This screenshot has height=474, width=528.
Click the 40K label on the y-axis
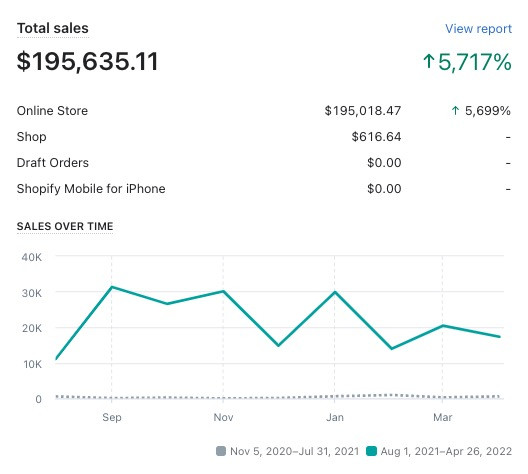(32, 258)
